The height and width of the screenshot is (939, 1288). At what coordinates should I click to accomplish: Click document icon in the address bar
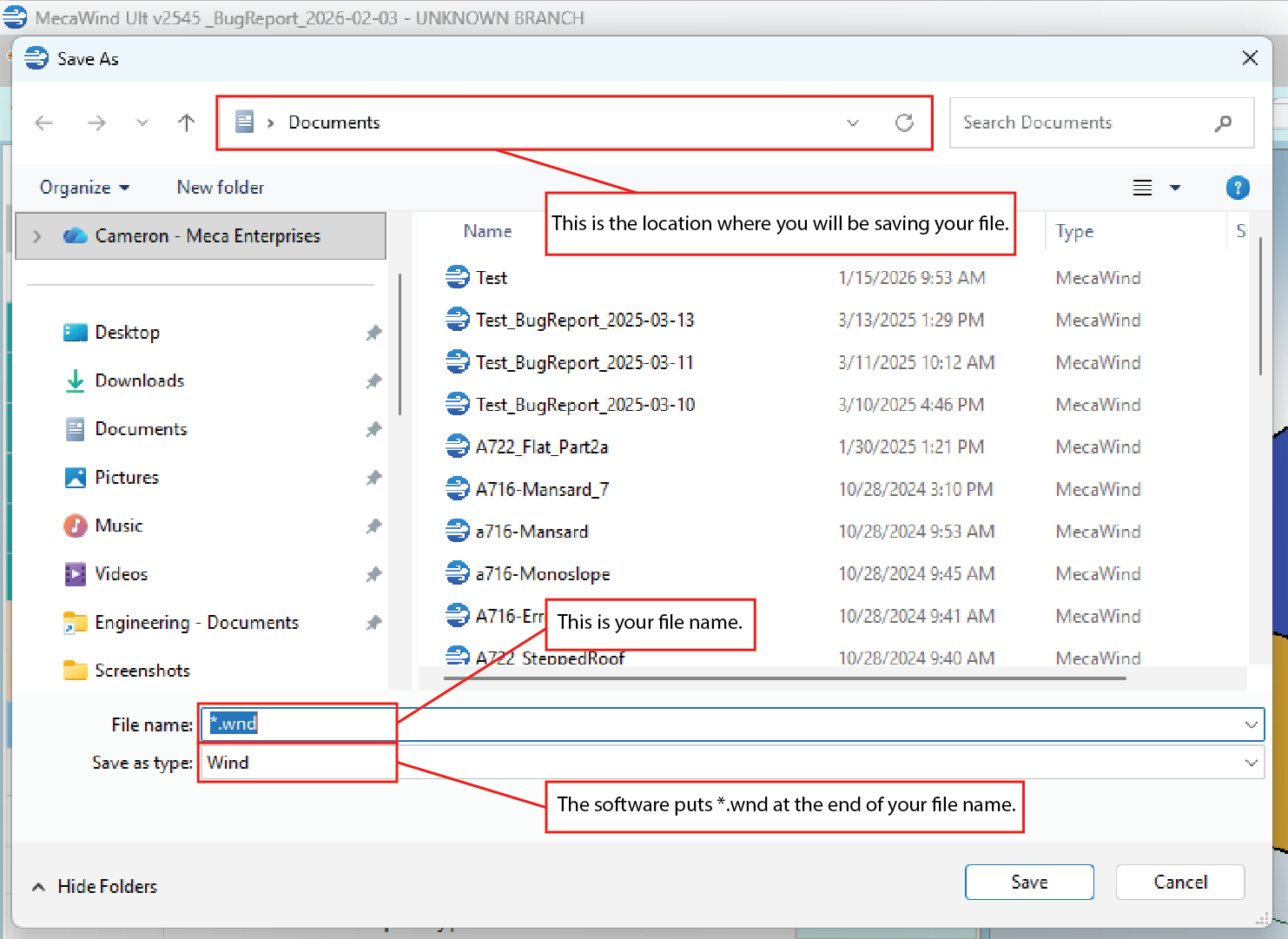tap(245, 122)
